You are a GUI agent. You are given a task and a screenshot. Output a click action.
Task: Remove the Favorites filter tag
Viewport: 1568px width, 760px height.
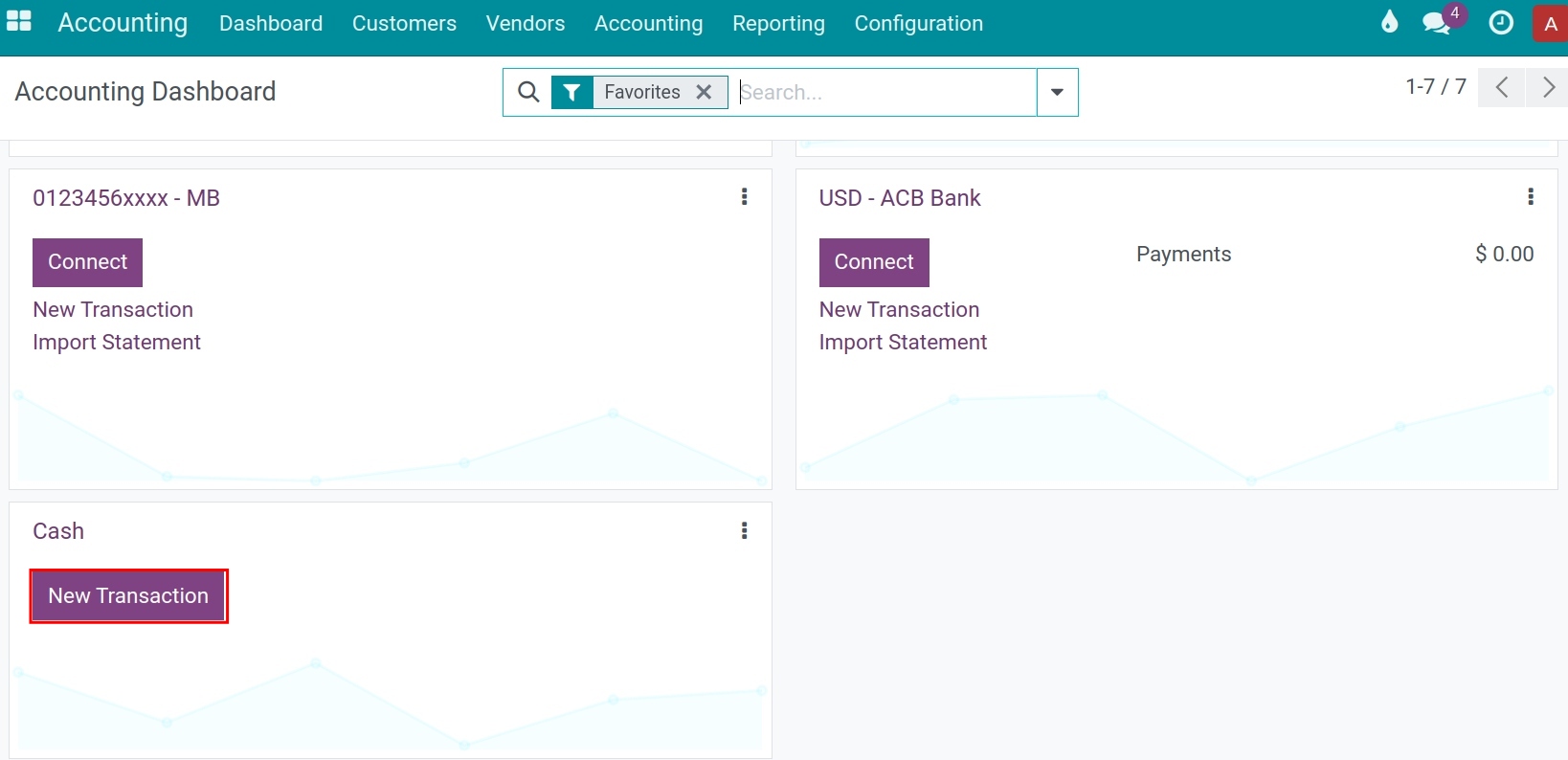(704, 92)
